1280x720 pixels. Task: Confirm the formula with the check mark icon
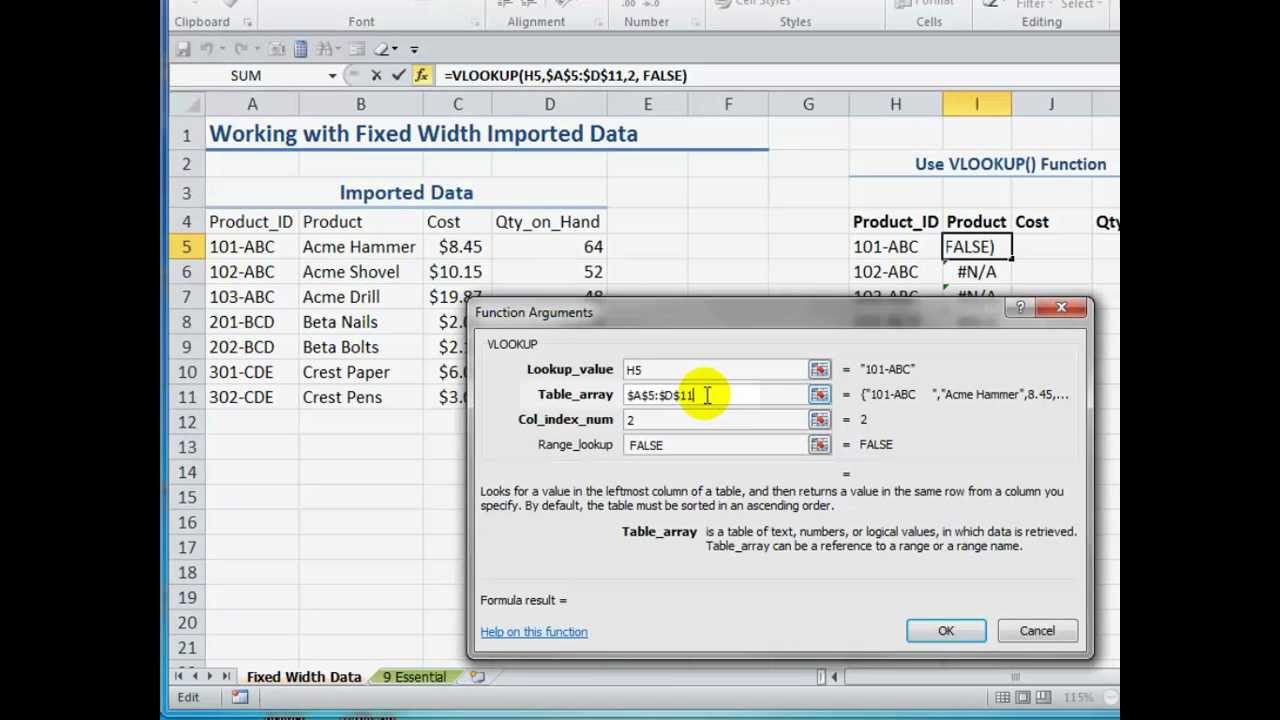pyautogui.click(x=398, y=75)
